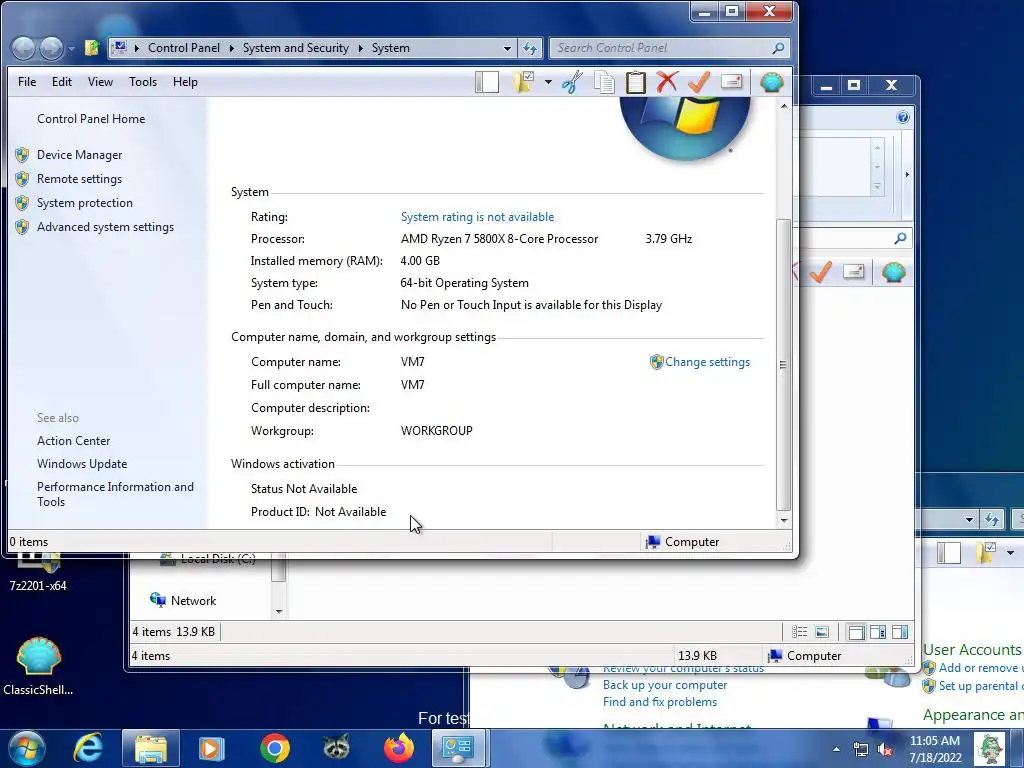Select Network in rear Explorer navigation tree
The height and width of the screenshot is (768, 1024).
click(193, 601)
